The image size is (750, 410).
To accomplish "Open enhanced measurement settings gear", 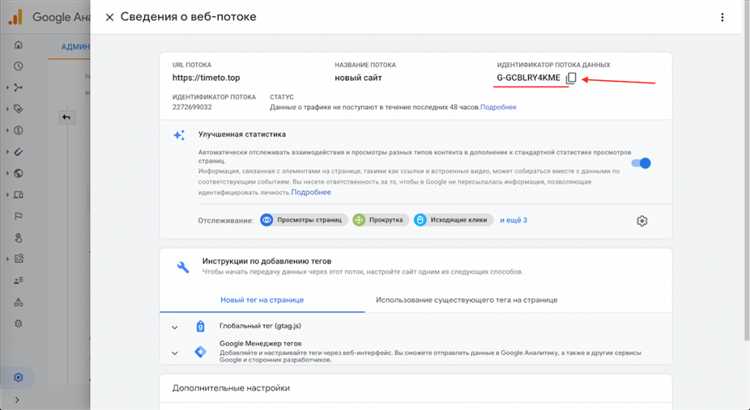I will tap(642, 221).
